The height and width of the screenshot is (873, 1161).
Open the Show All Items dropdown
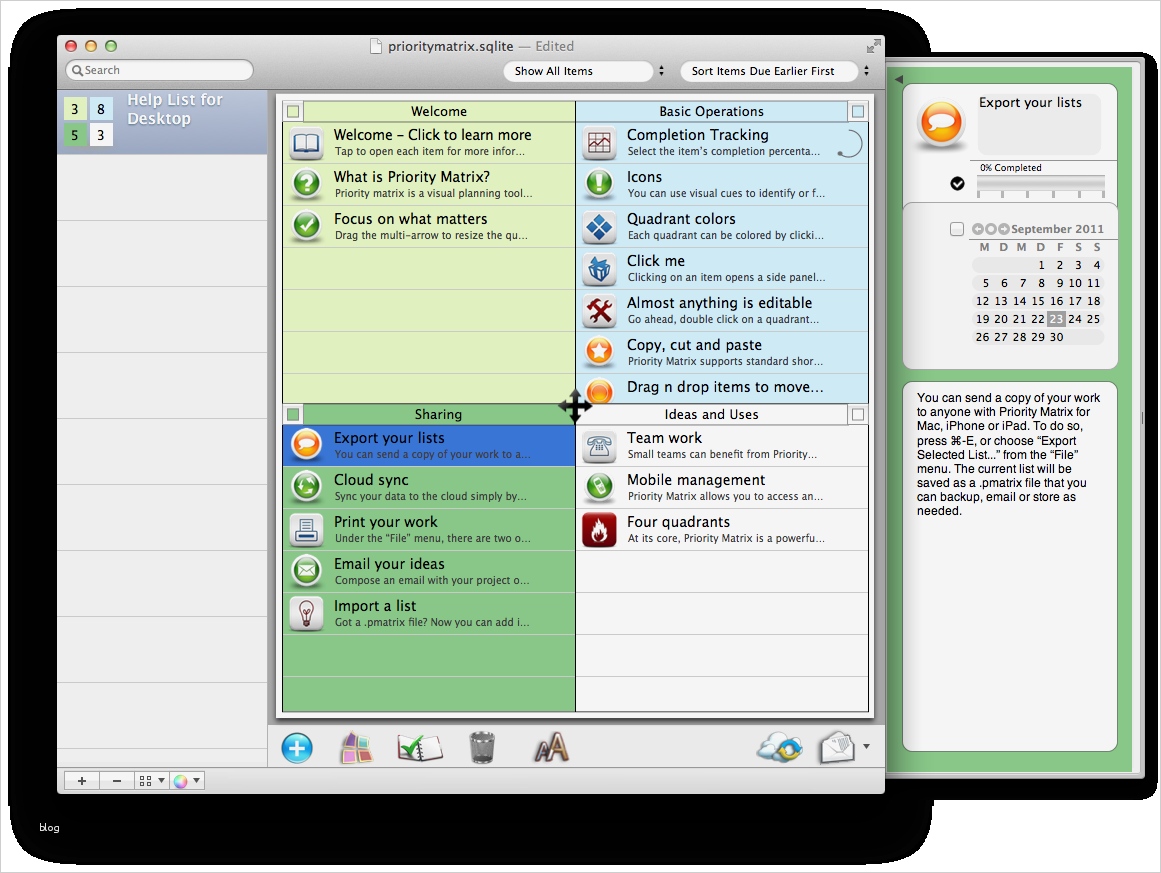coord(585,71)
